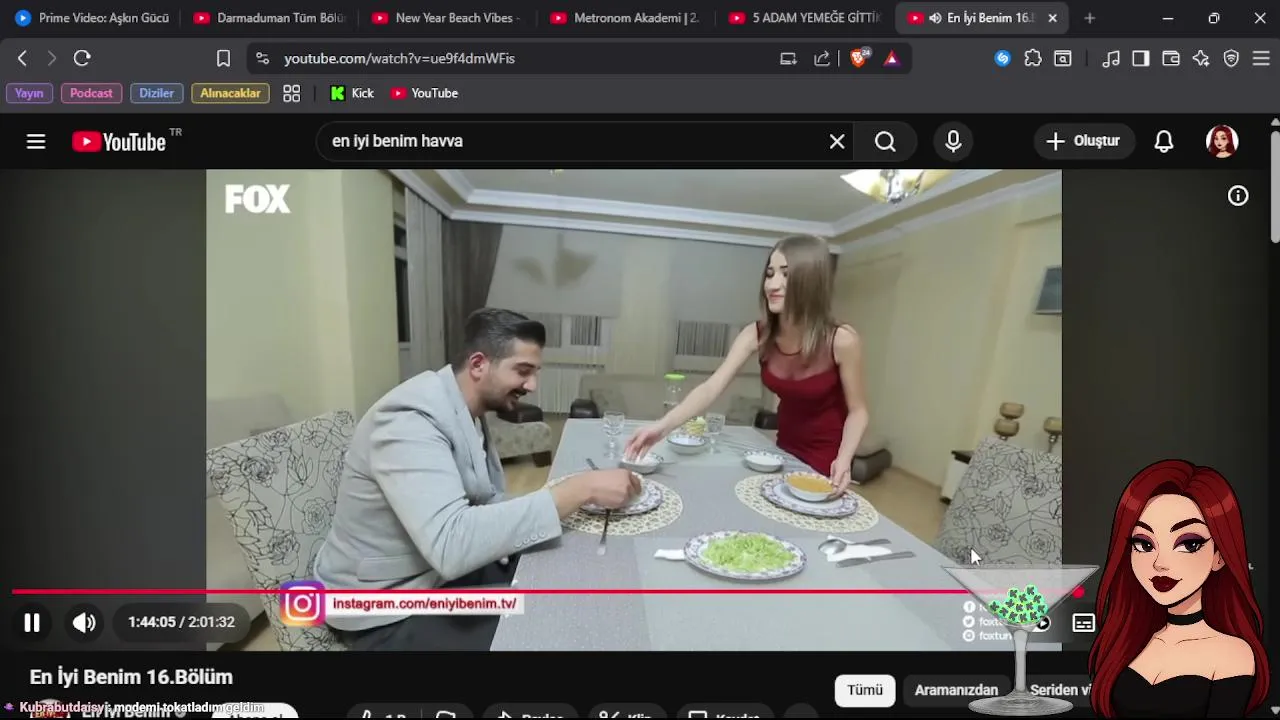
Task: Open the Alınacaklar bookmark folder
Action: 230,93
